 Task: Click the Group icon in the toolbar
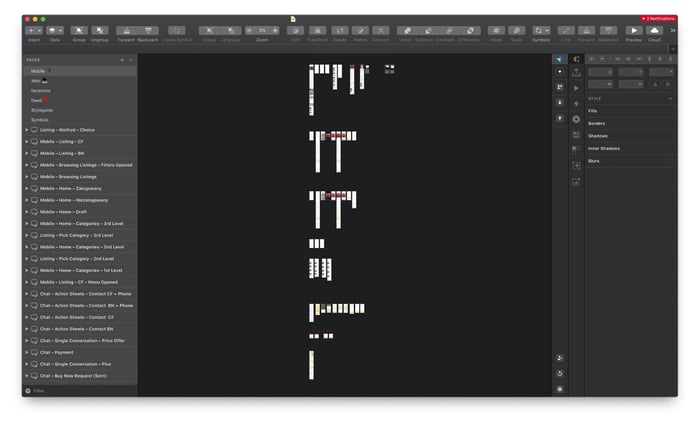[x=78, y=31]
